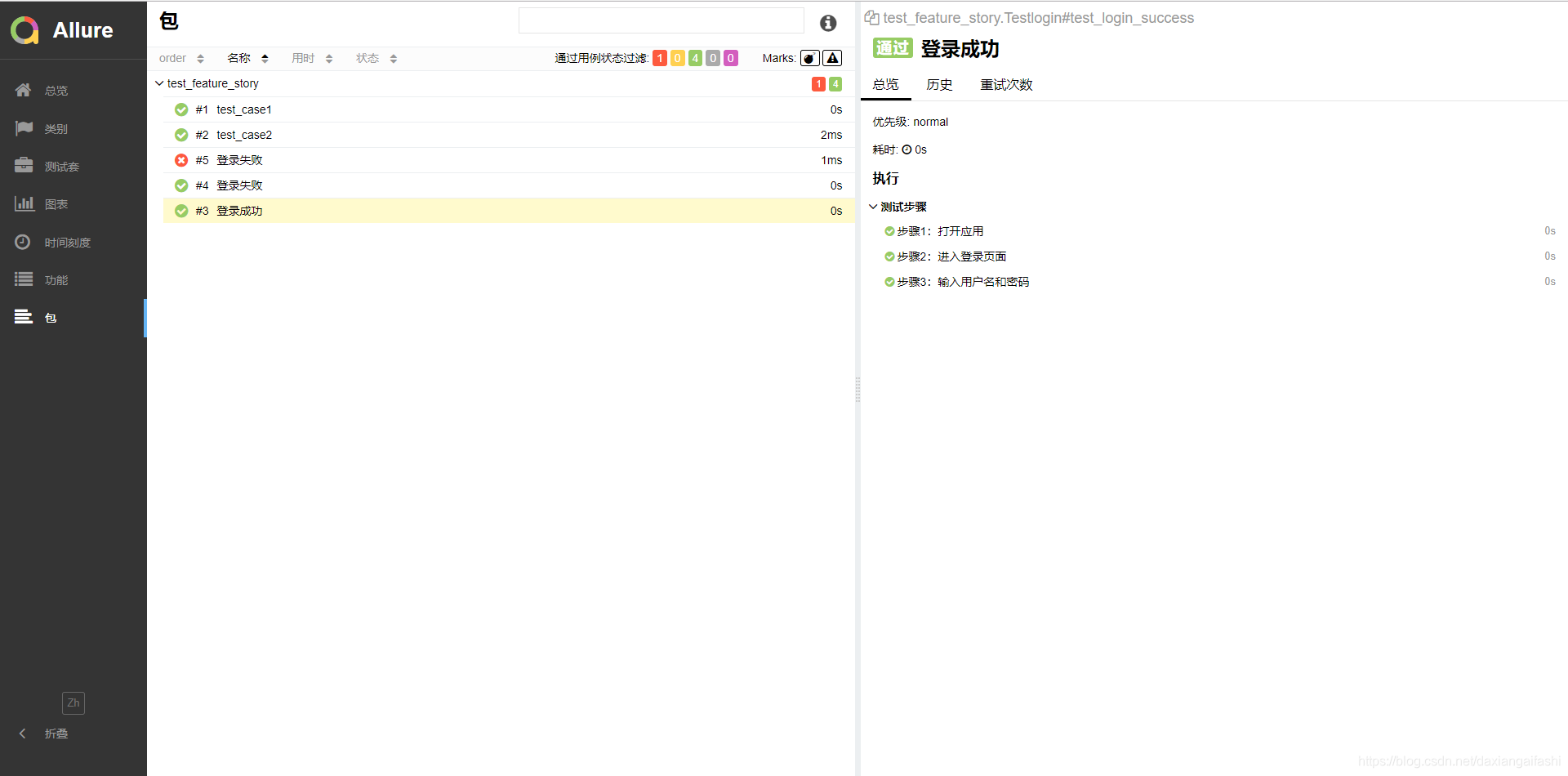Viewport: 1568px width, 776px height.
Task: Switch to the 总览 tab in details
Action: coord(885,84)
